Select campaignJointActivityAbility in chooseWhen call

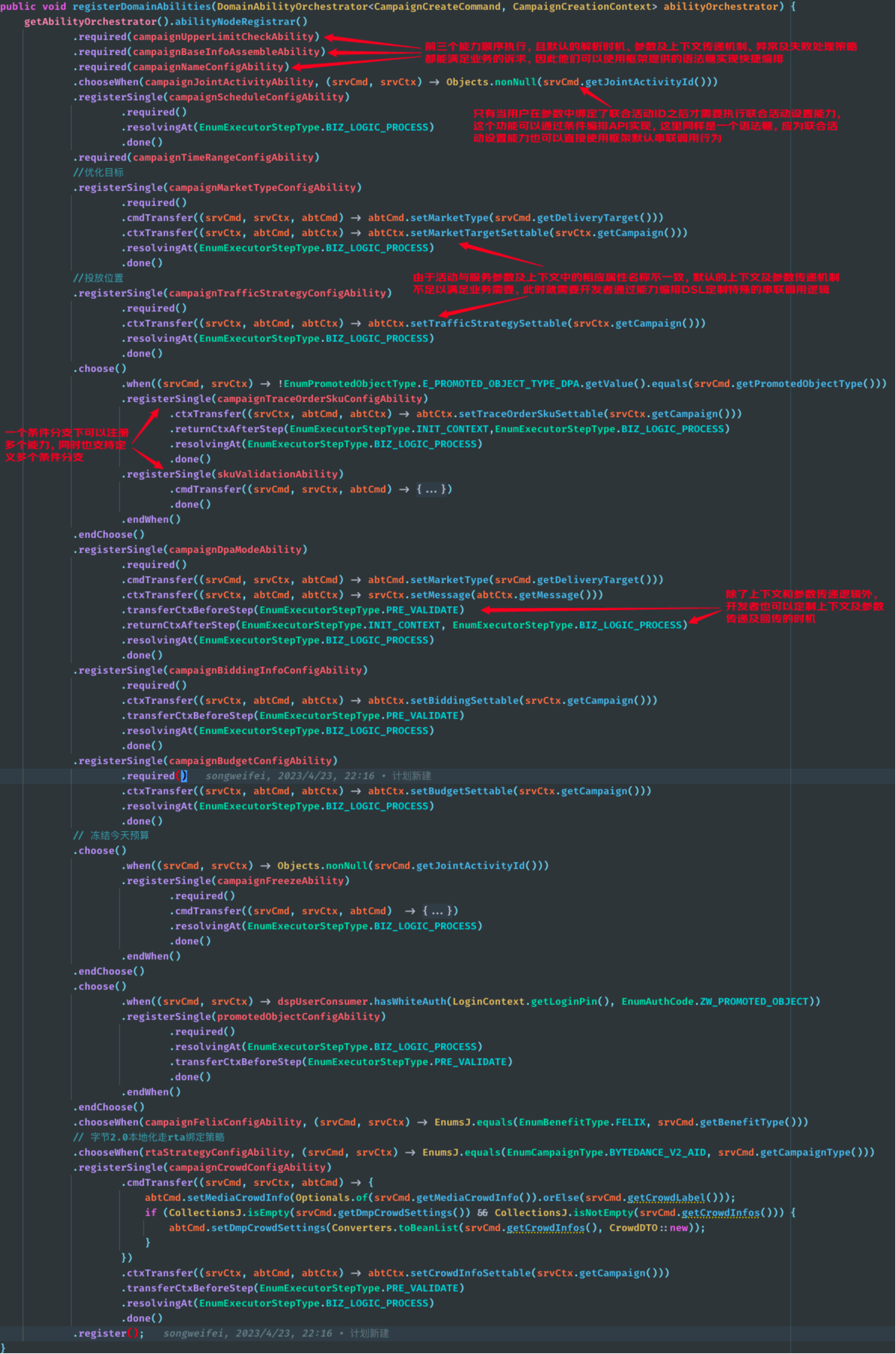tap(229, 82)
